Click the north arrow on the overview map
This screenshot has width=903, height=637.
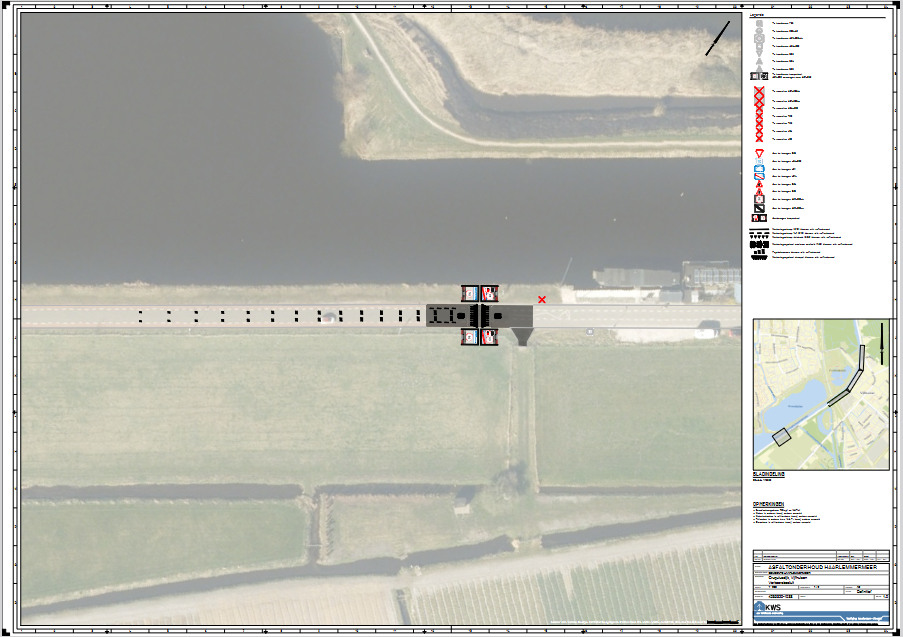point(881,344)
